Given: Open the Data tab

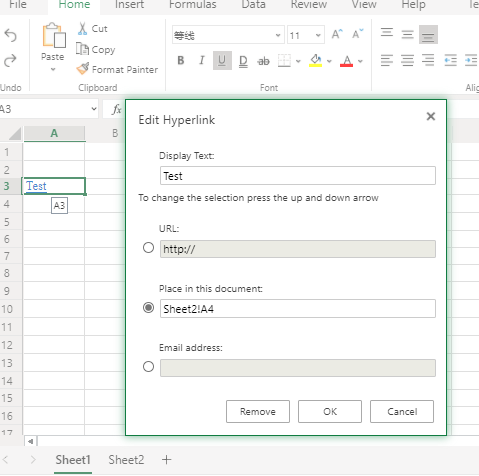Looking at the screenshot, I should click(x=253, y=5).
